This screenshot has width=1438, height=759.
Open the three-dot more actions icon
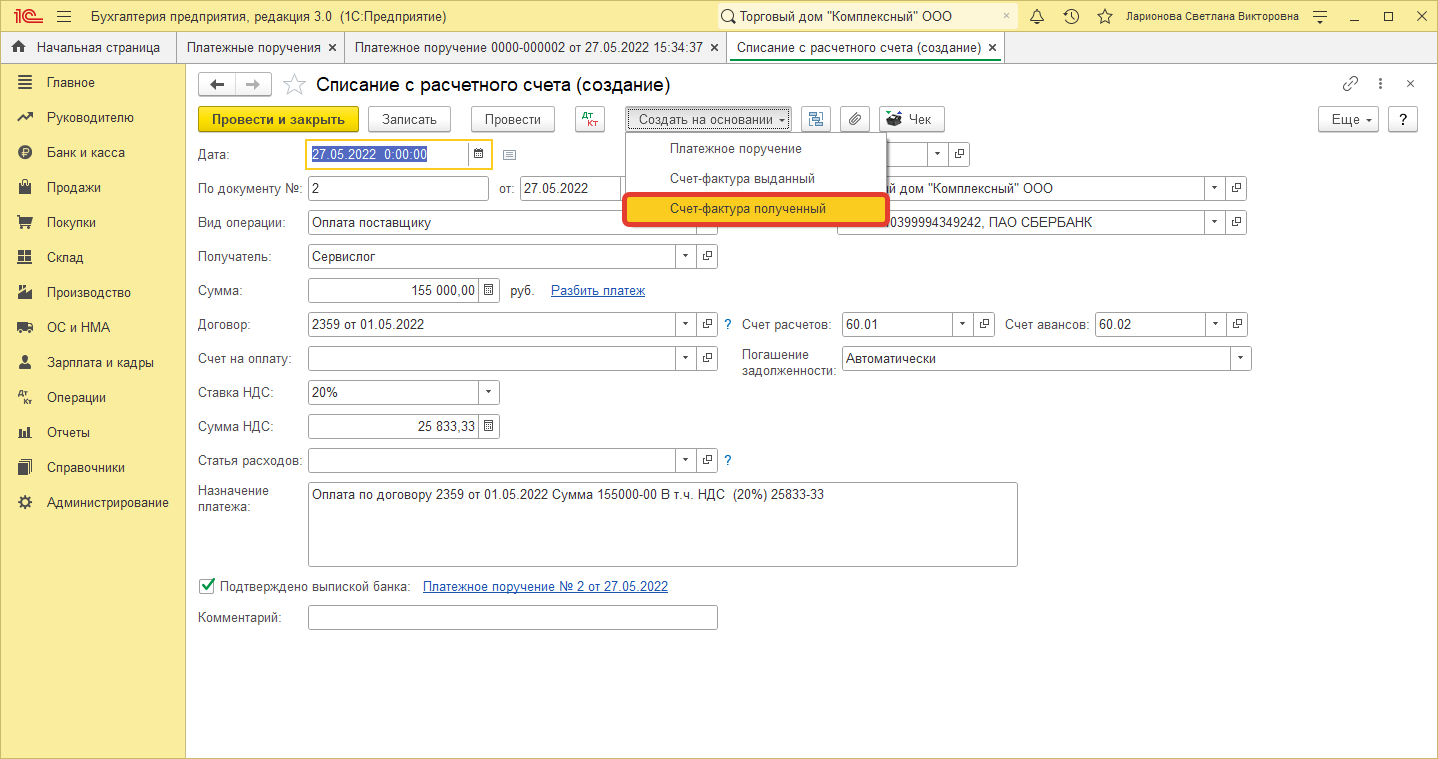pyautogui.click(x=1380, y=84)
